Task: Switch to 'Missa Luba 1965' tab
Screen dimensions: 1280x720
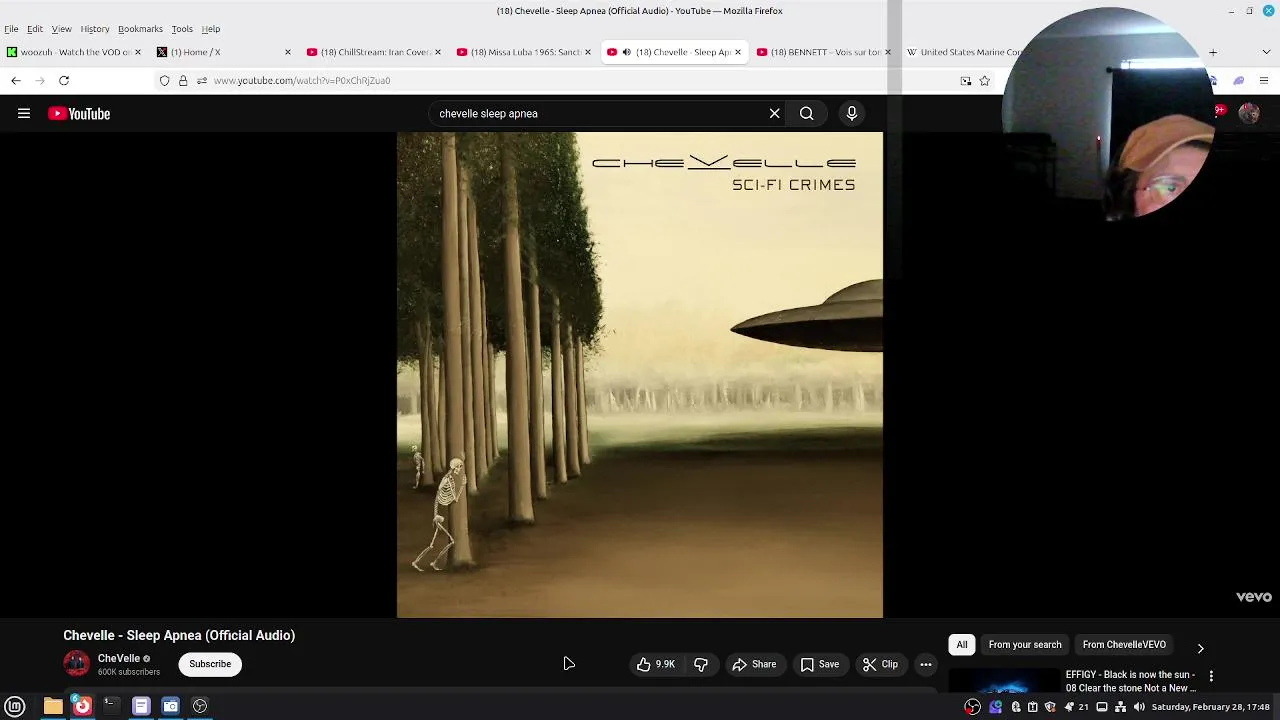Action: coord(523,52)
